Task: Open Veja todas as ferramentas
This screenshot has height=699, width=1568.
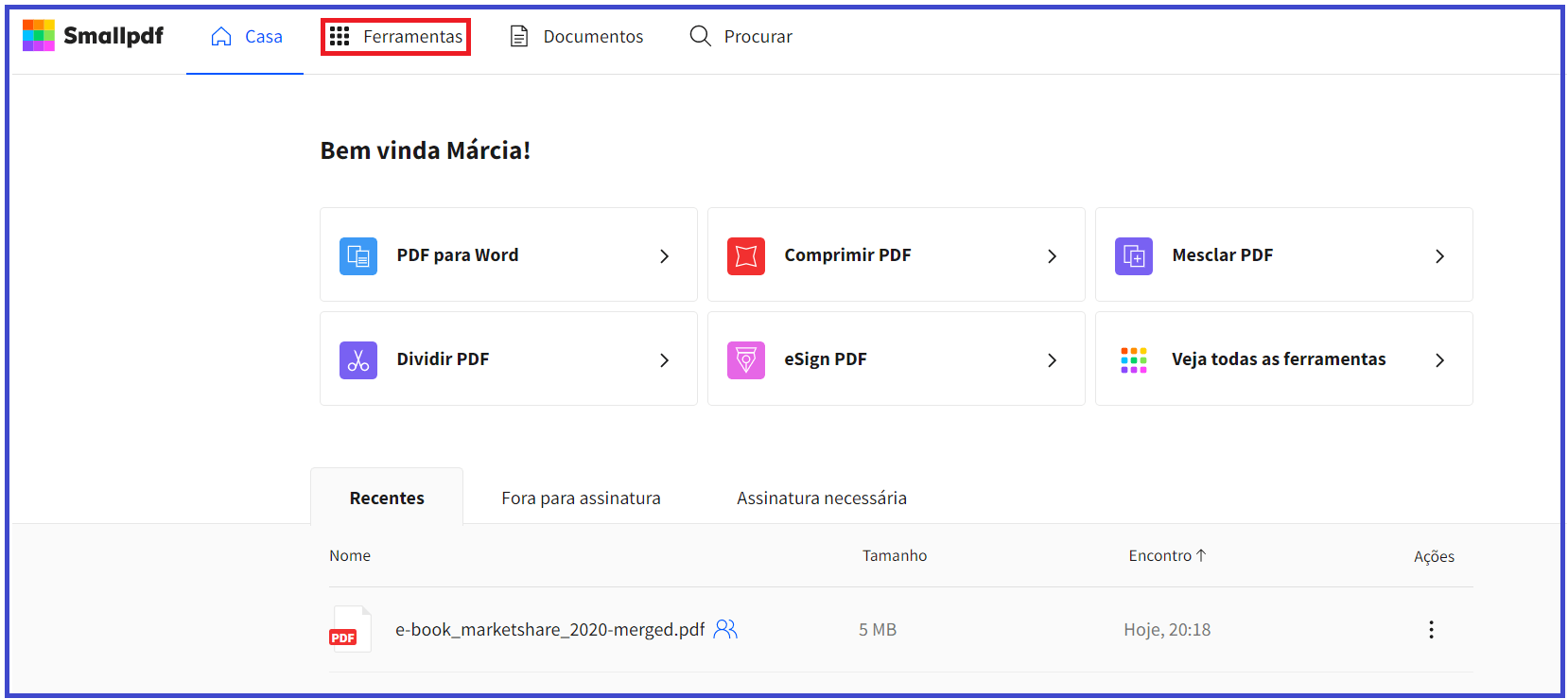Action: click(1284, 358)
